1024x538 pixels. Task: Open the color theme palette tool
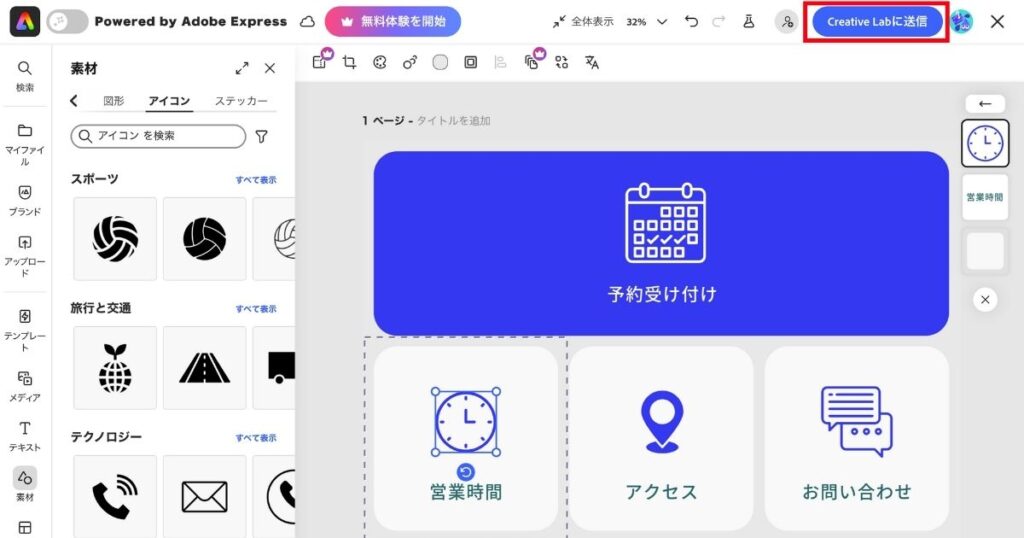point(379,62)
